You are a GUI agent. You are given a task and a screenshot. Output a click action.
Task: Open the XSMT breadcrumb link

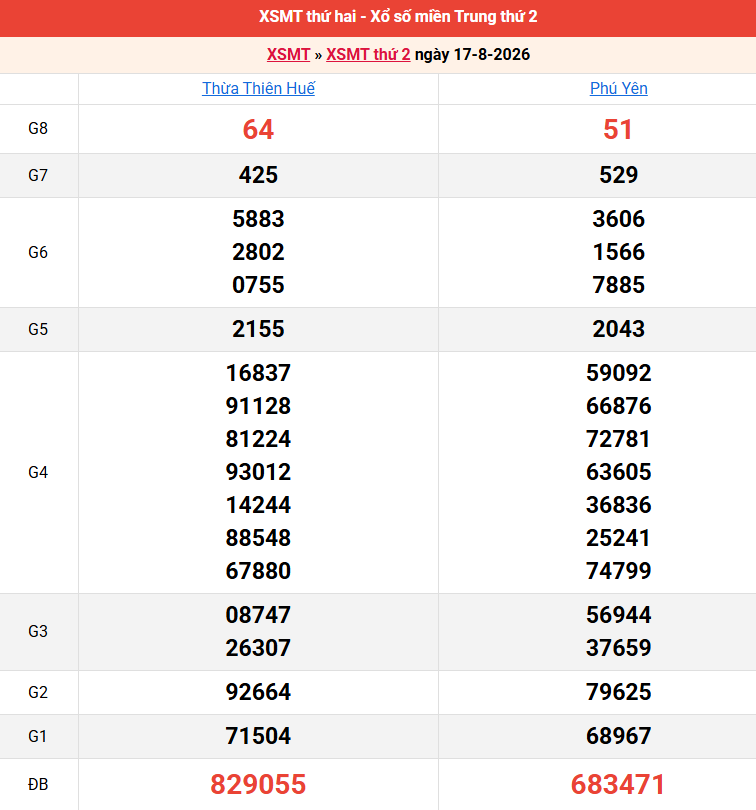click(x=288, y=55)
